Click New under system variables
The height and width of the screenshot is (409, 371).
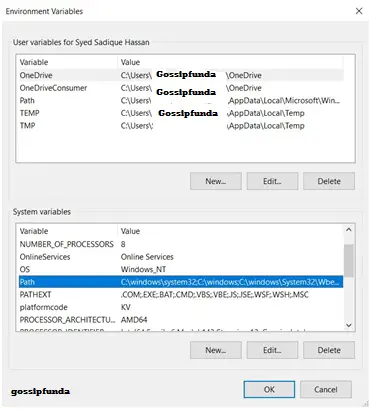click(216, 350)
